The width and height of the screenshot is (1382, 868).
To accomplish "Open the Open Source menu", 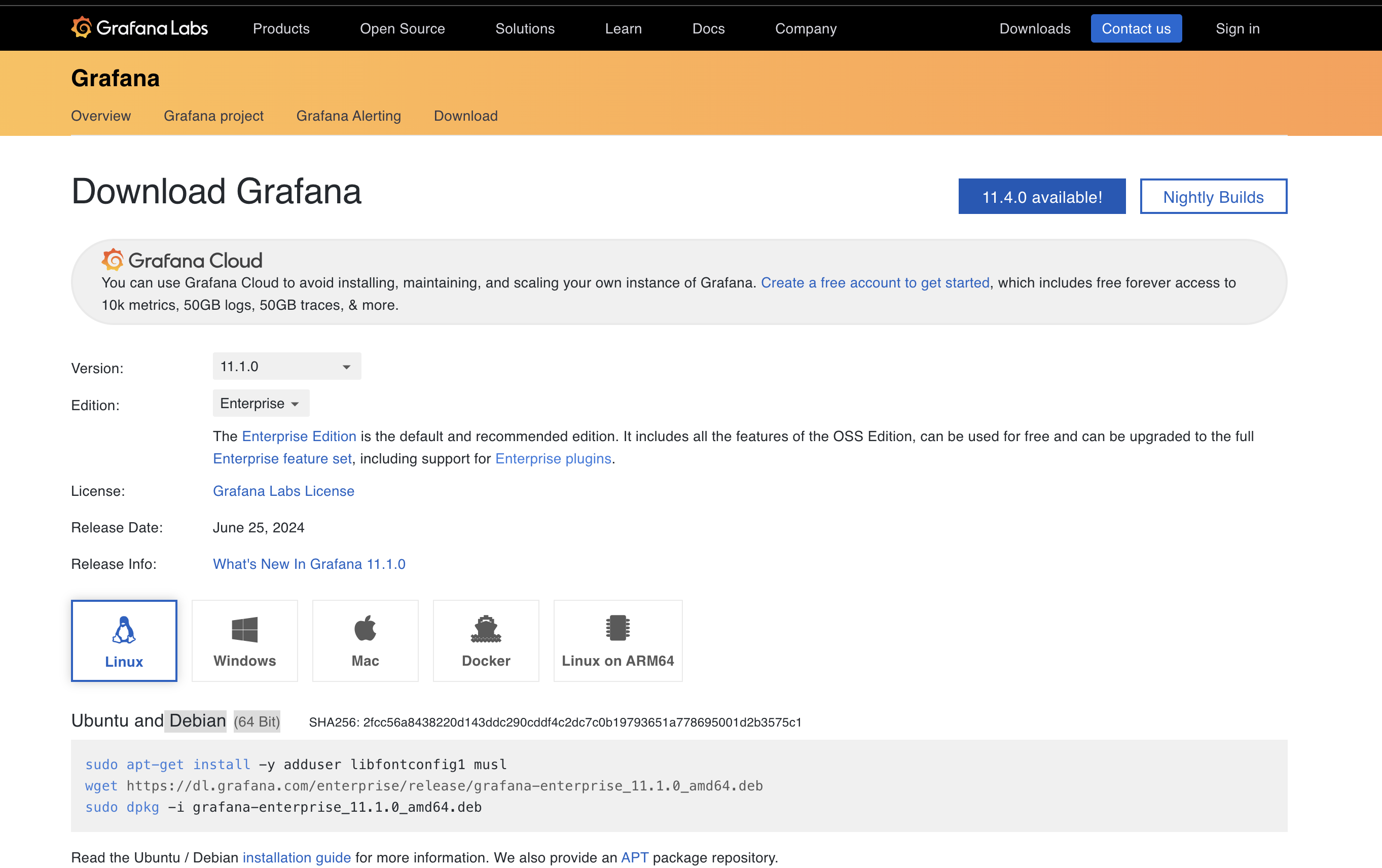I will click(403, 29).
